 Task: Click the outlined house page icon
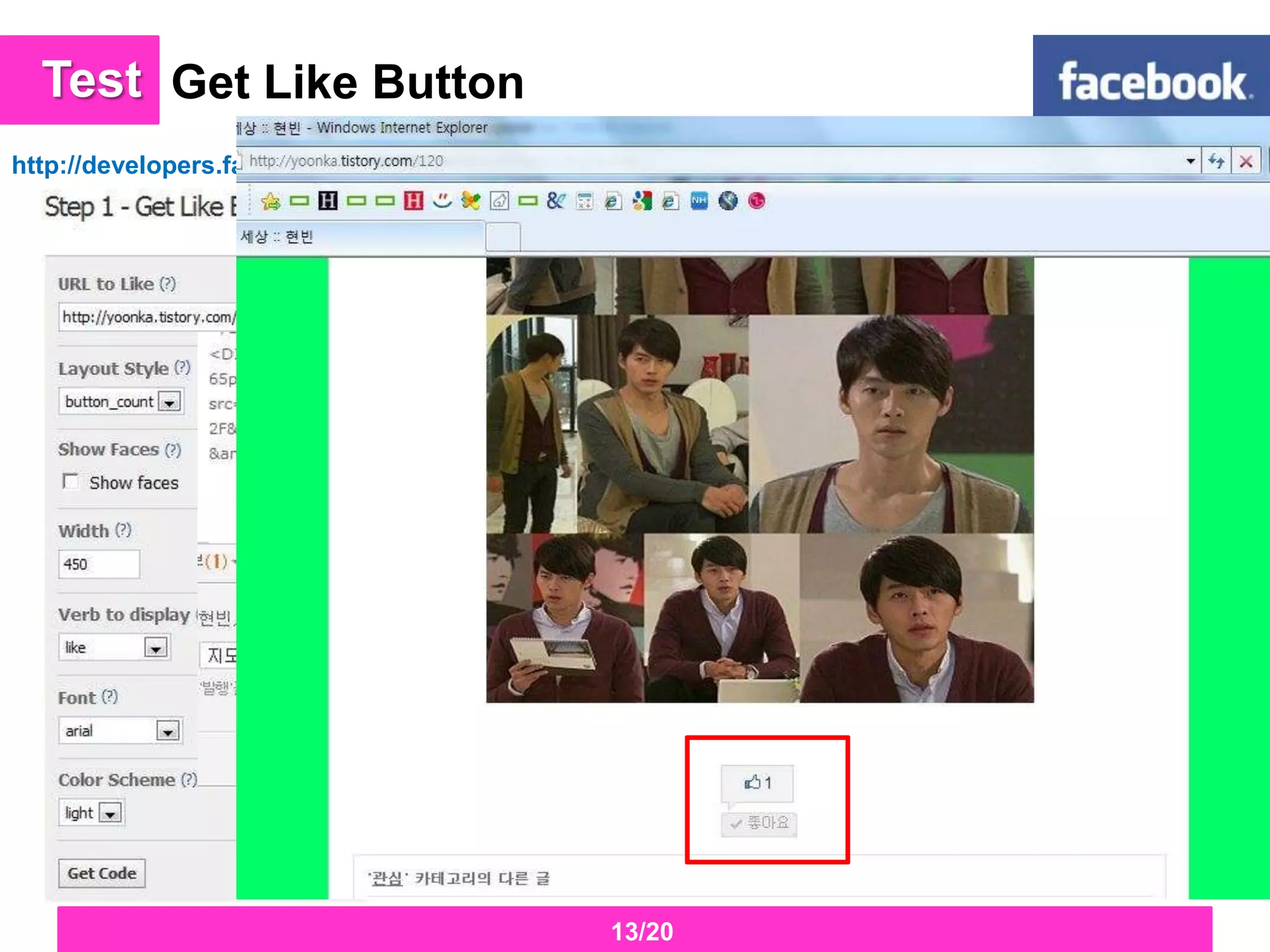499,201
